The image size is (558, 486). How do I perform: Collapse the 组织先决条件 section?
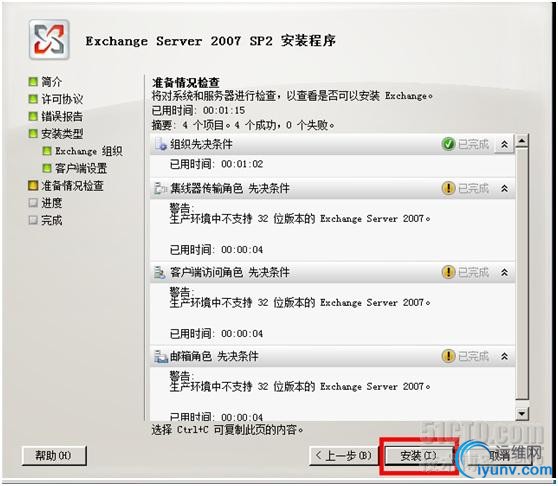click(504, 144)
